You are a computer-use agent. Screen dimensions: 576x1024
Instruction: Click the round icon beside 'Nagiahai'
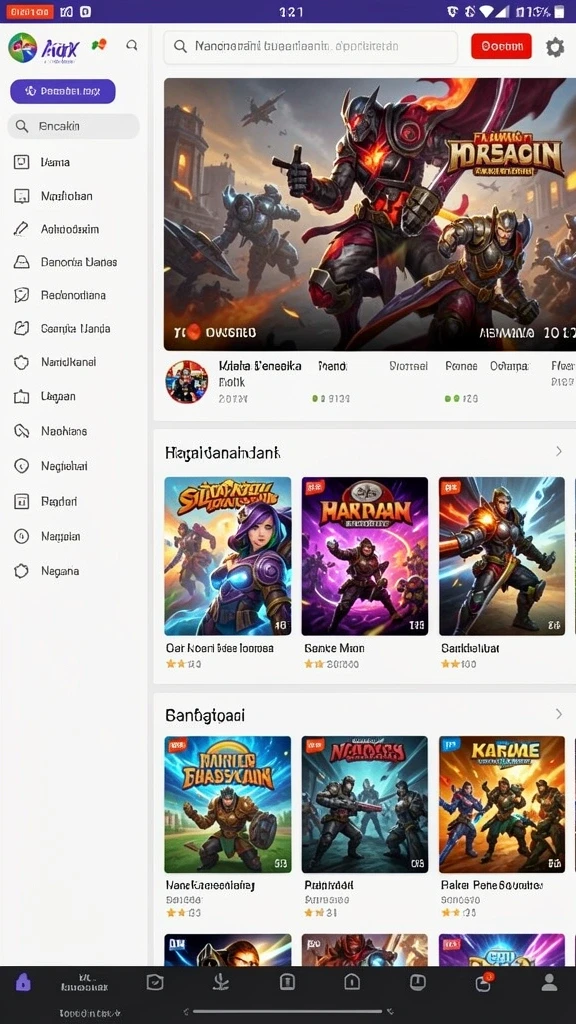[x=22, y=466]
